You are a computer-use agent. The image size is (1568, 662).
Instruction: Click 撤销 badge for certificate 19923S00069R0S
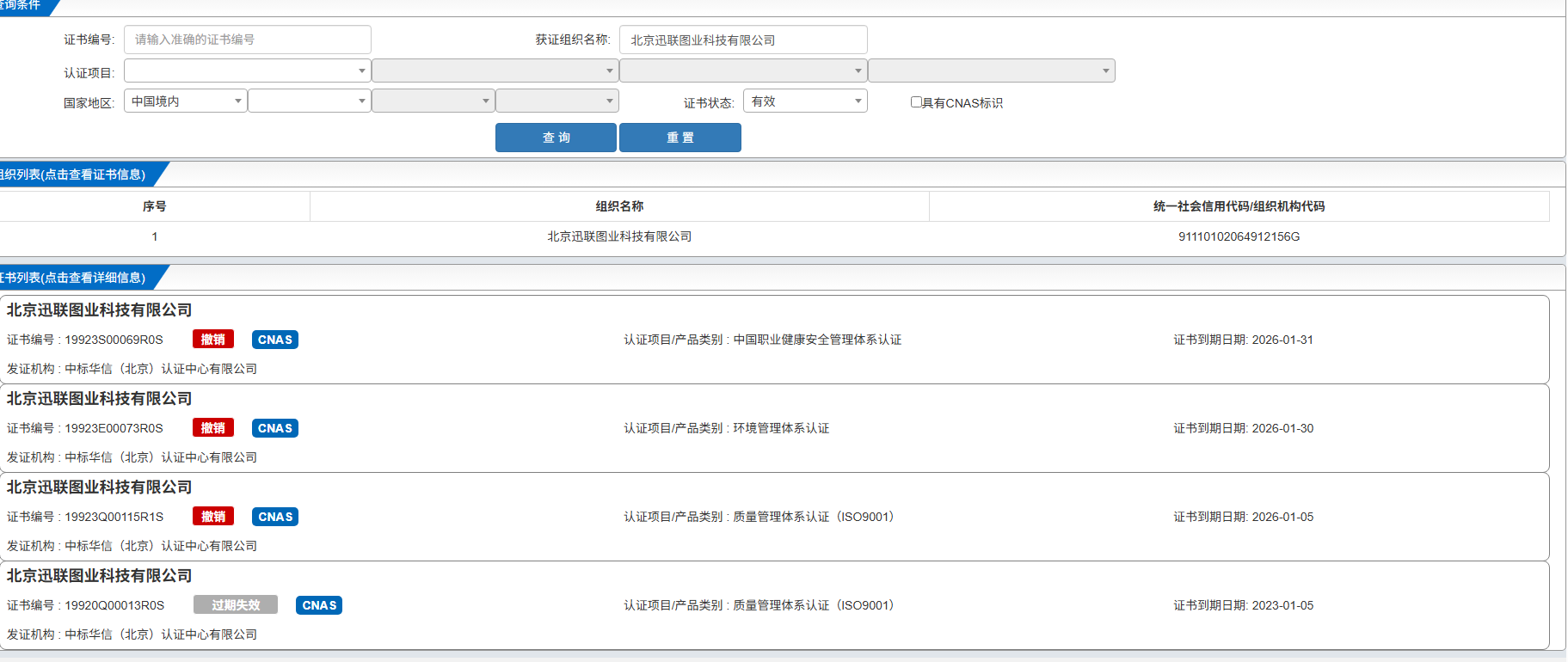point(213,340)
